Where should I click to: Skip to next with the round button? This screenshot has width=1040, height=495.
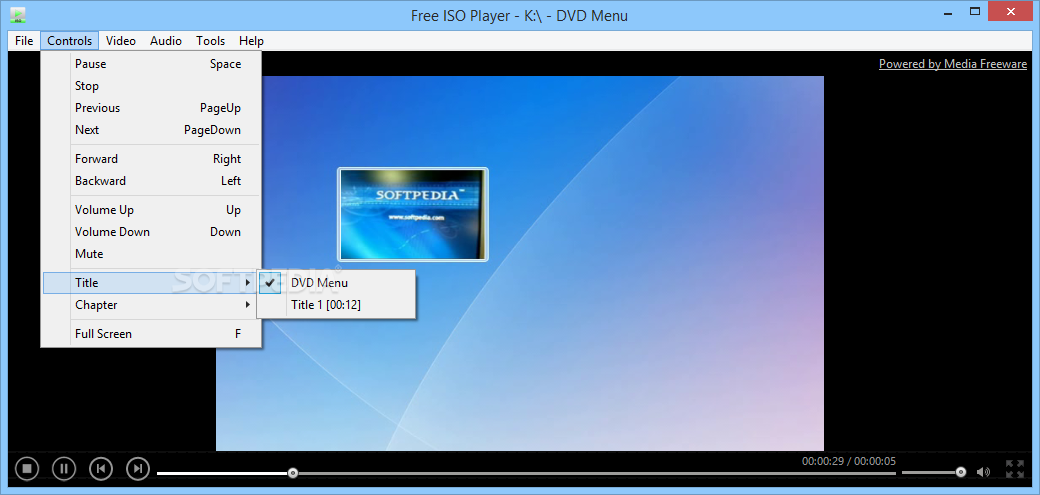coord(138,468)
